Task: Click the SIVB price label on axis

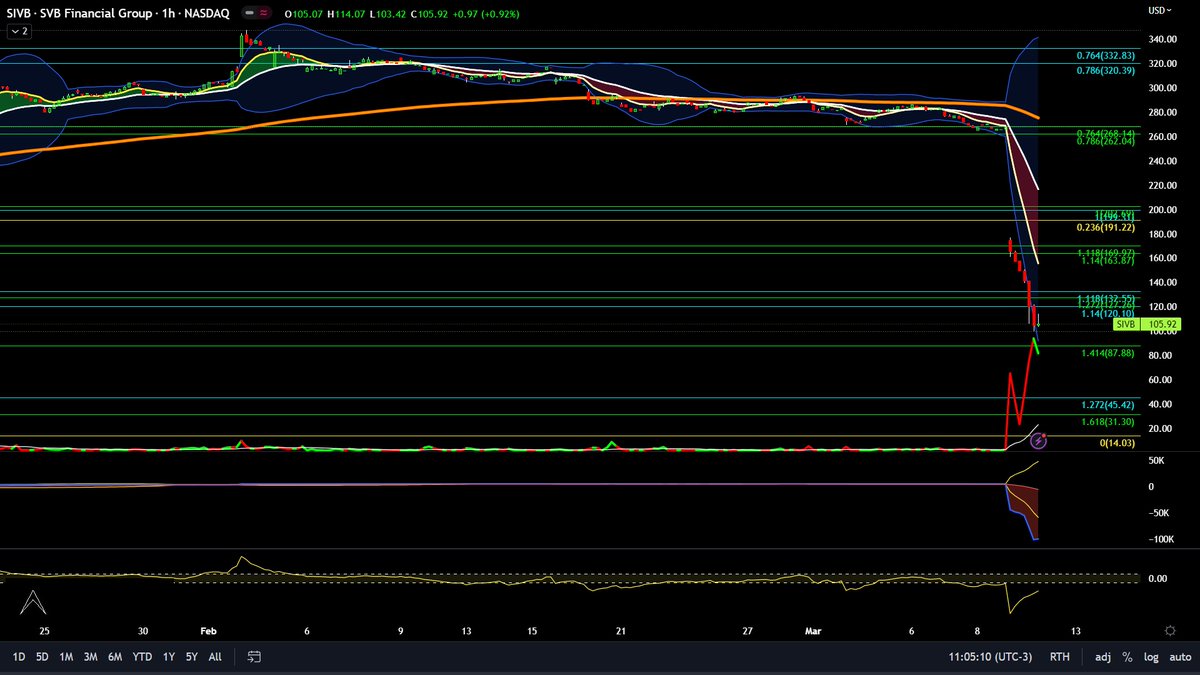Action: click(x=1125, y=324)
